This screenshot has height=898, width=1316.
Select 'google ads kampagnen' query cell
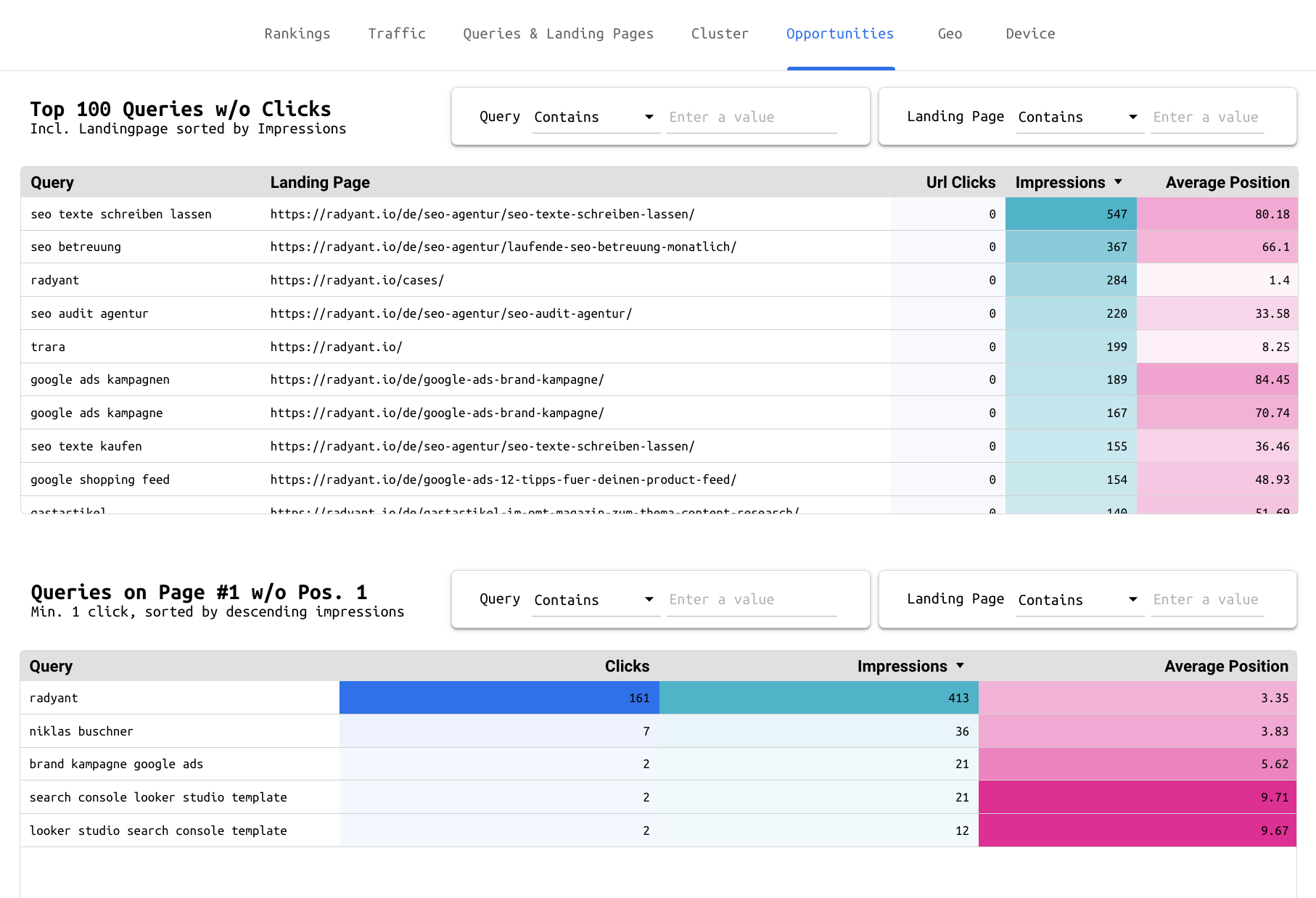[100, 379]
